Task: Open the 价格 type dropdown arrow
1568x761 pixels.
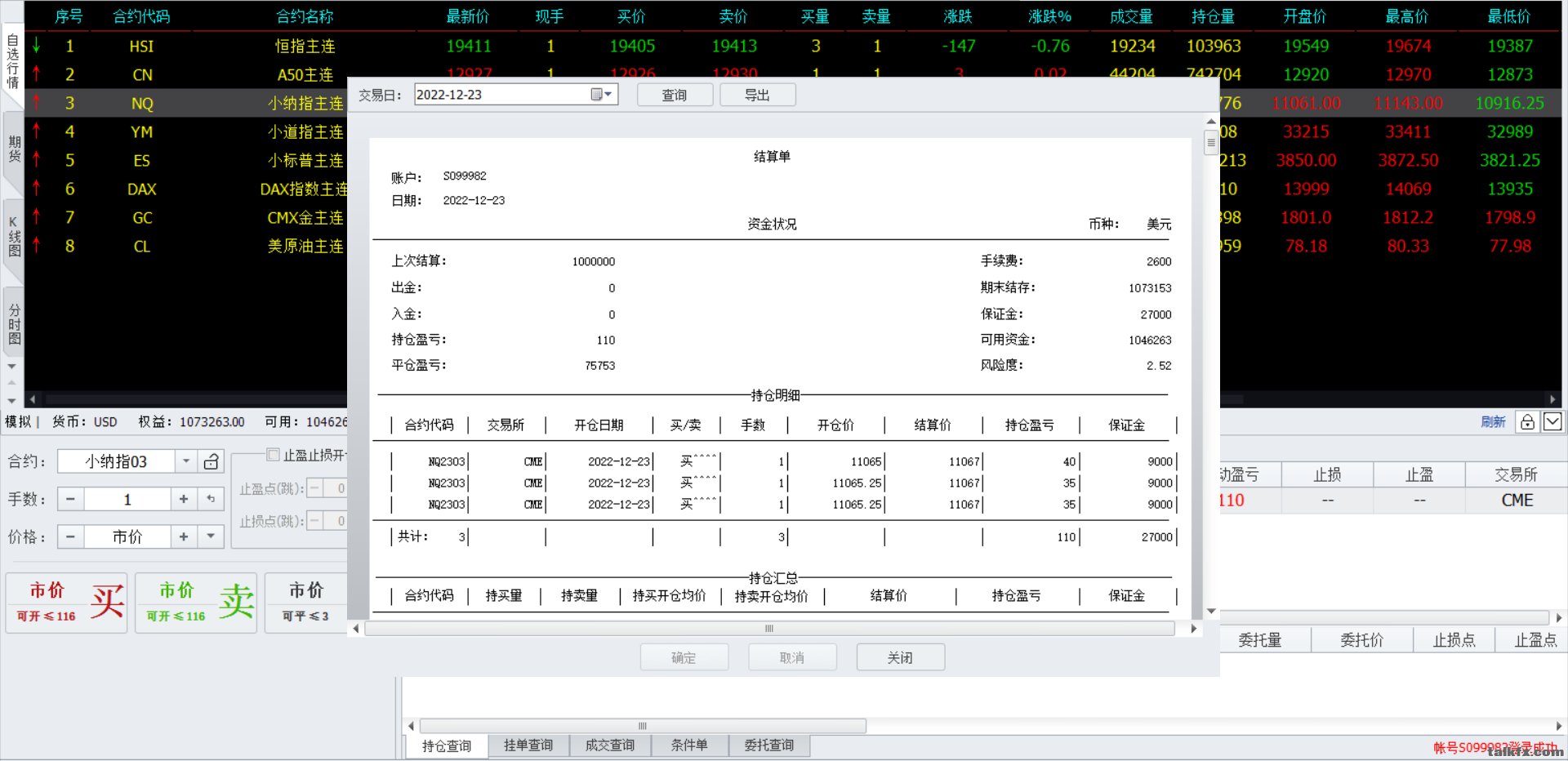Action: [211, 536]
